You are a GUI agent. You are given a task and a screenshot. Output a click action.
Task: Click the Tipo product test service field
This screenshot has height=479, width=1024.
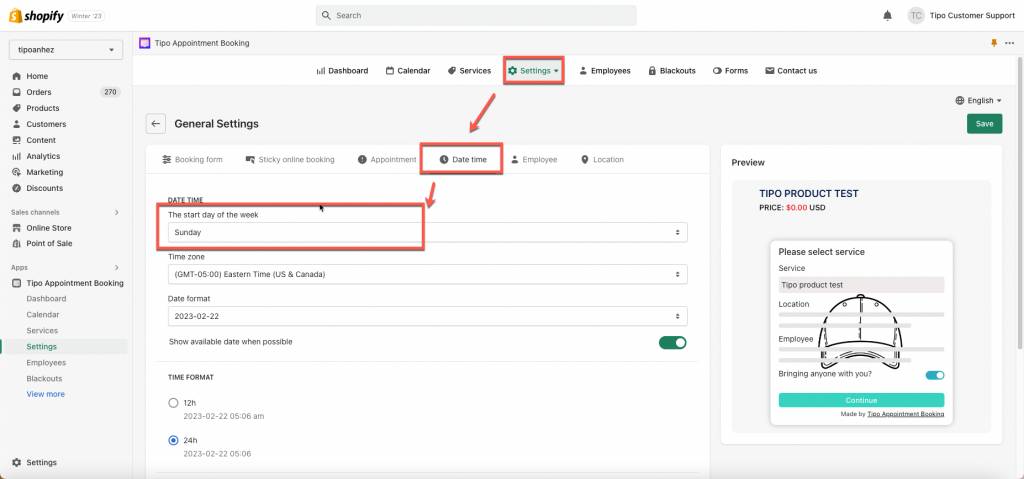click(x=861, y=285)
